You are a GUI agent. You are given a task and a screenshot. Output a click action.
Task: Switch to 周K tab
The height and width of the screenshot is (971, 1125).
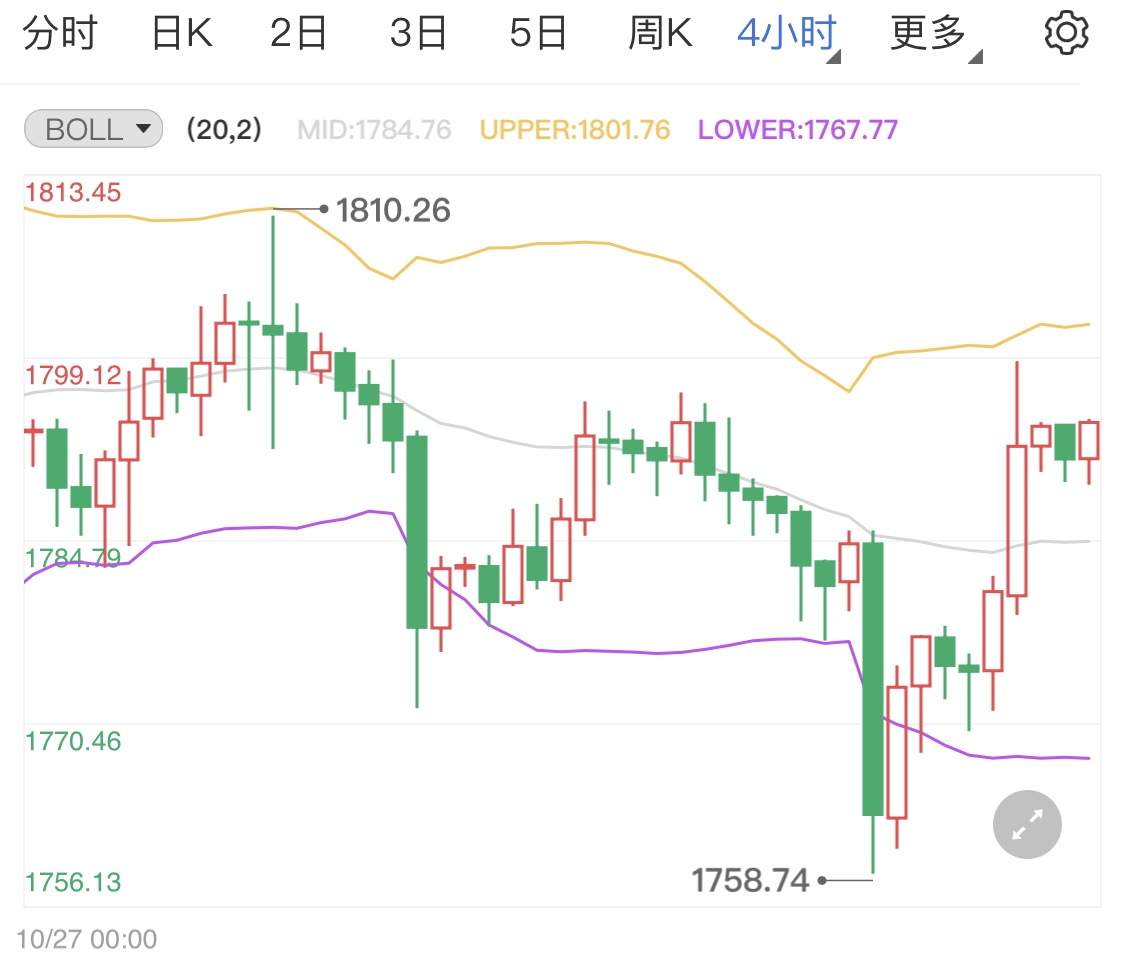pyautogui.click(x=660, y=33)
